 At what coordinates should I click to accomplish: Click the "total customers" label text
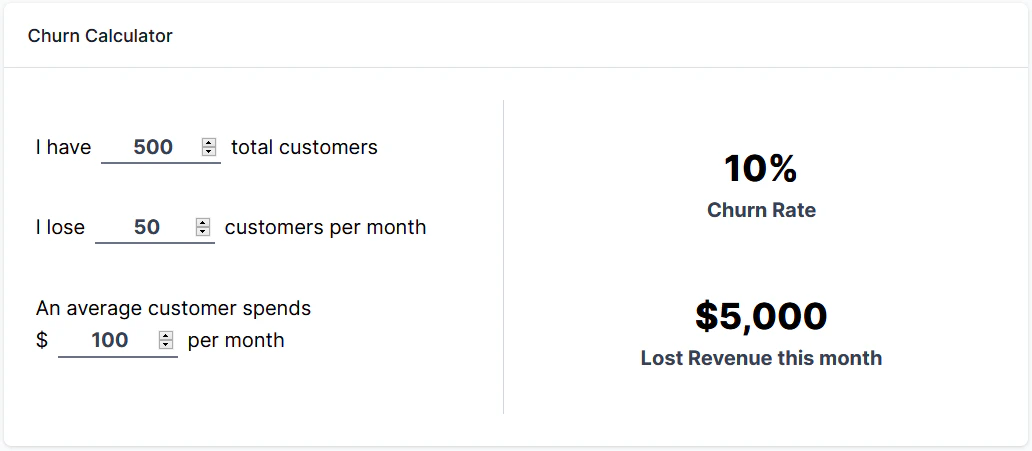[304, 147]
